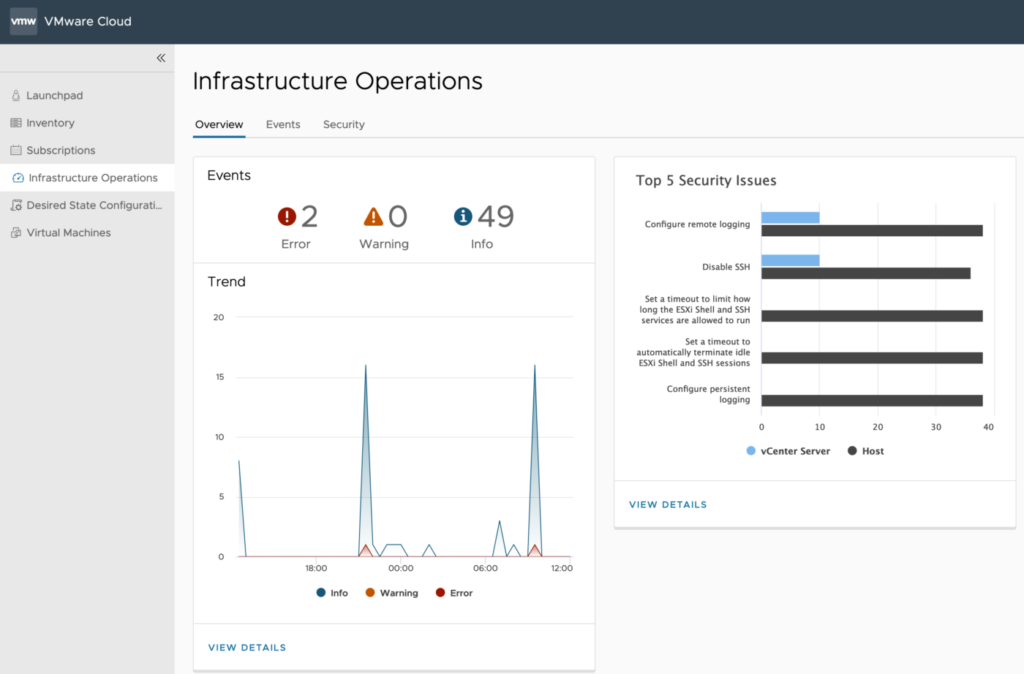The width and height of the screenshot is (1024, 674).
Task: Click the Infrastructure Operations gauge icon
Action: pyautogui.click(x=18, y=178)
